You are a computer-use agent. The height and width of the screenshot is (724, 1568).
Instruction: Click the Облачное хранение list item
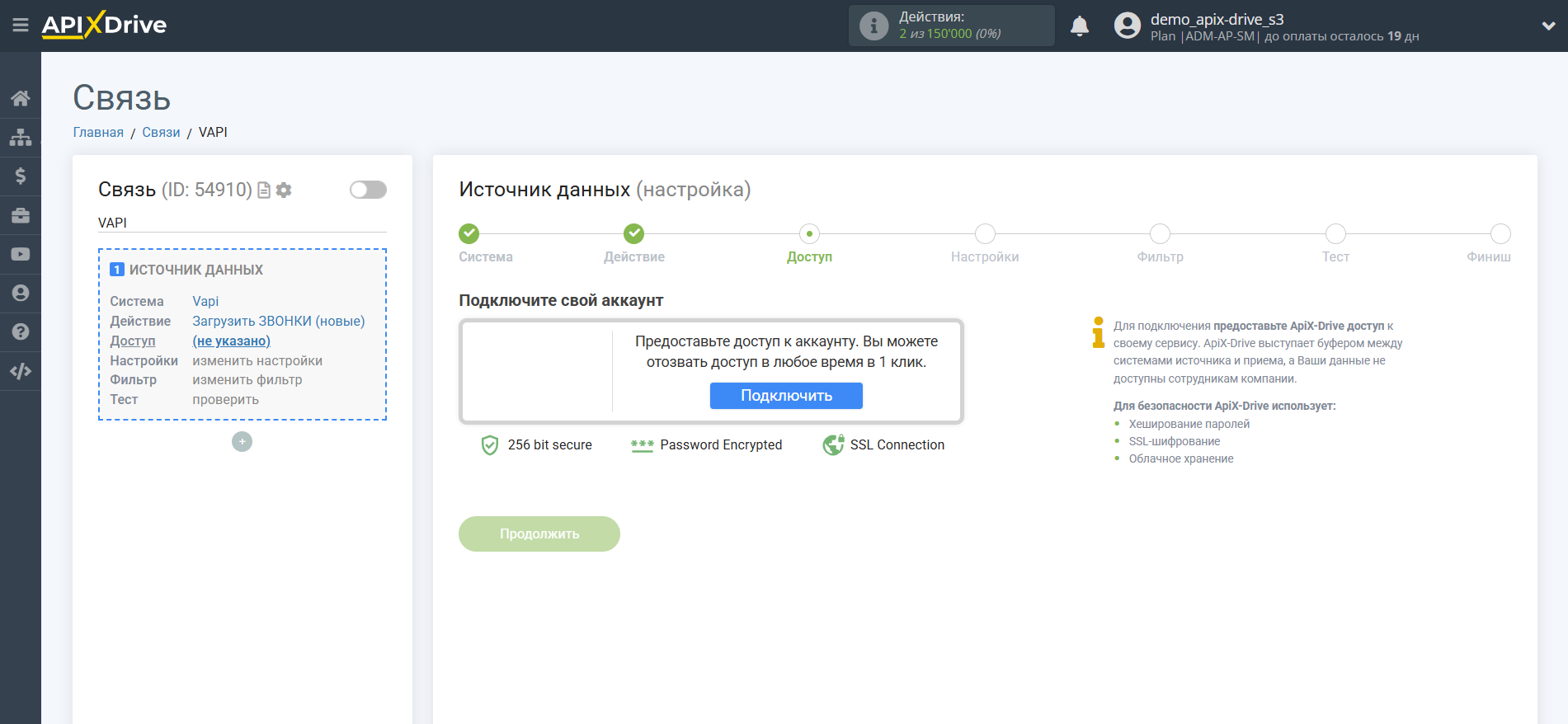point(1181,458)
